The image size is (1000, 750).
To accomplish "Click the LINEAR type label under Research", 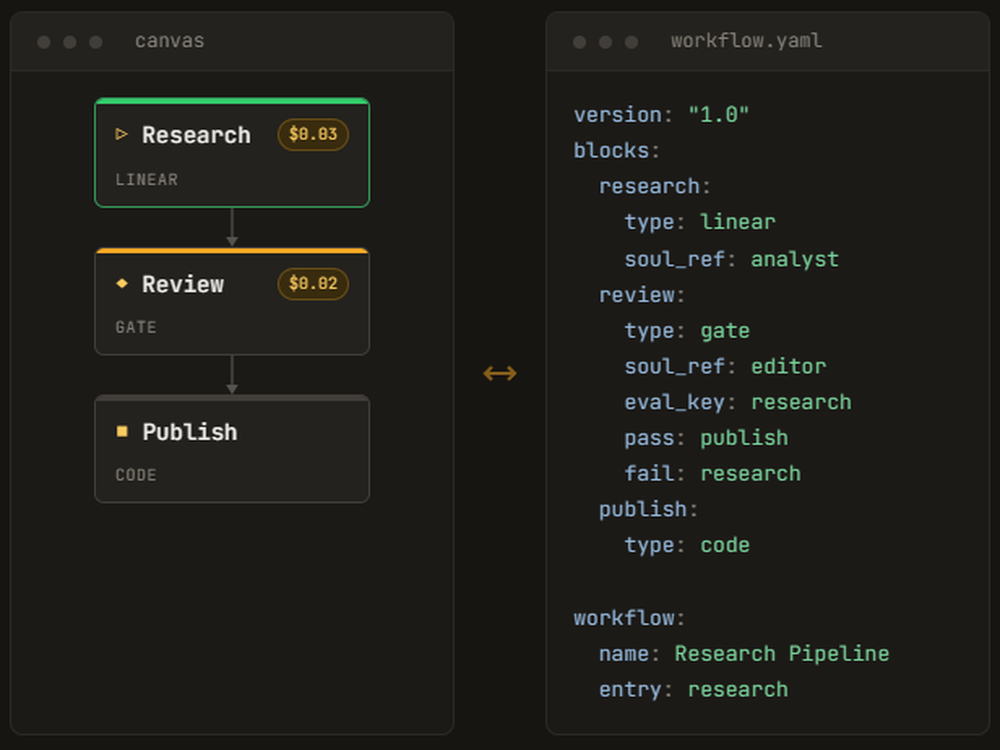I will point(147,180).
